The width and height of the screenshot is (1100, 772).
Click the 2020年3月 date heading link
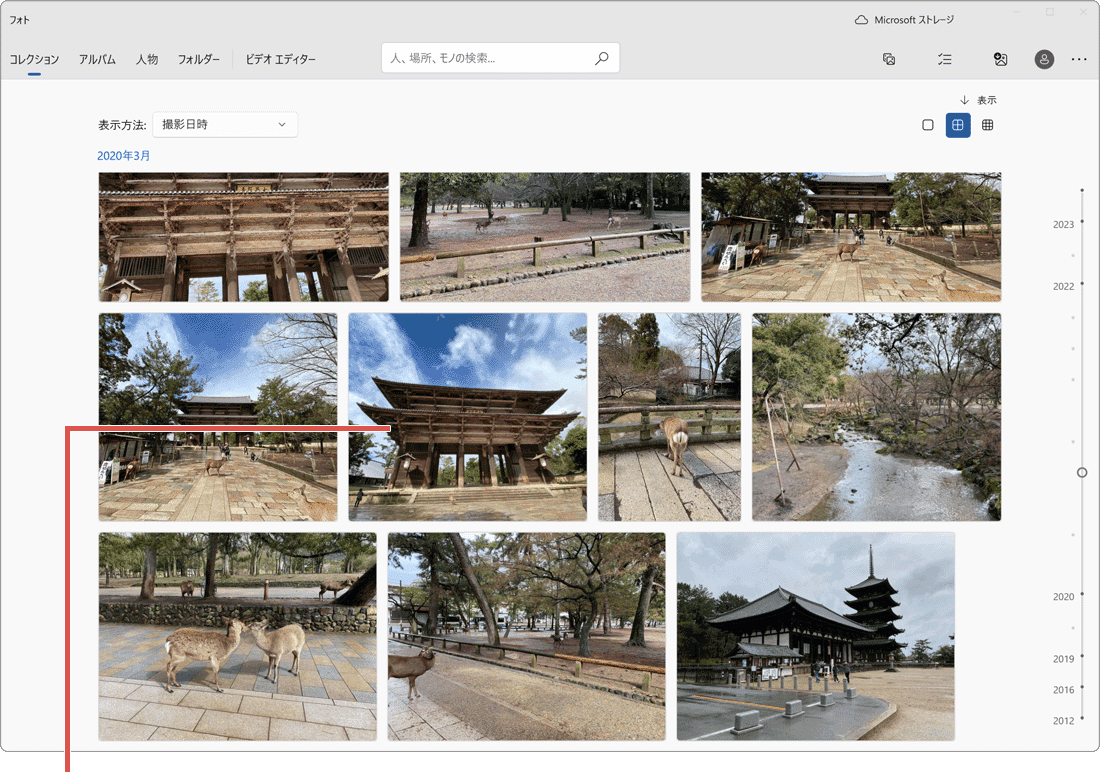pos(122,156)
